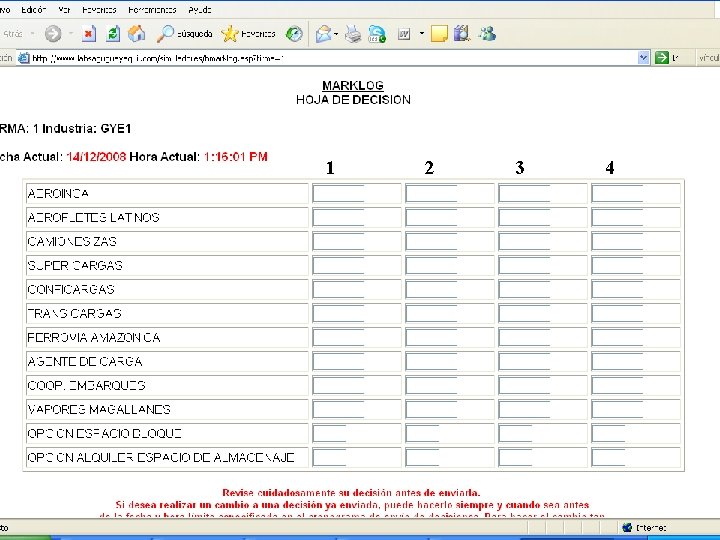Click the yellow note icon
Image resolution: width=720 pixels, height=540 pixels.
439,34
